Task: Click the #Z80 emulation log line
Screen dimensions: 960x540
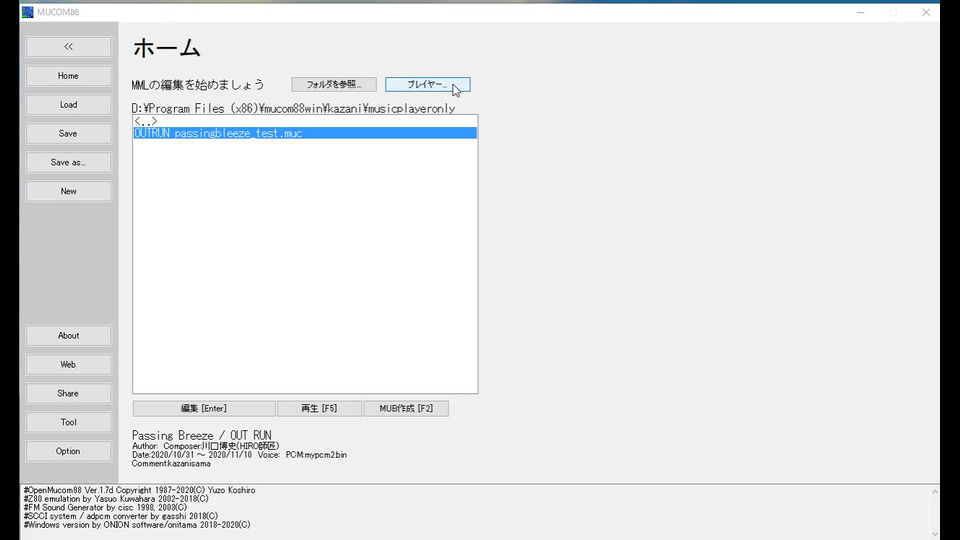Action: 116,499
